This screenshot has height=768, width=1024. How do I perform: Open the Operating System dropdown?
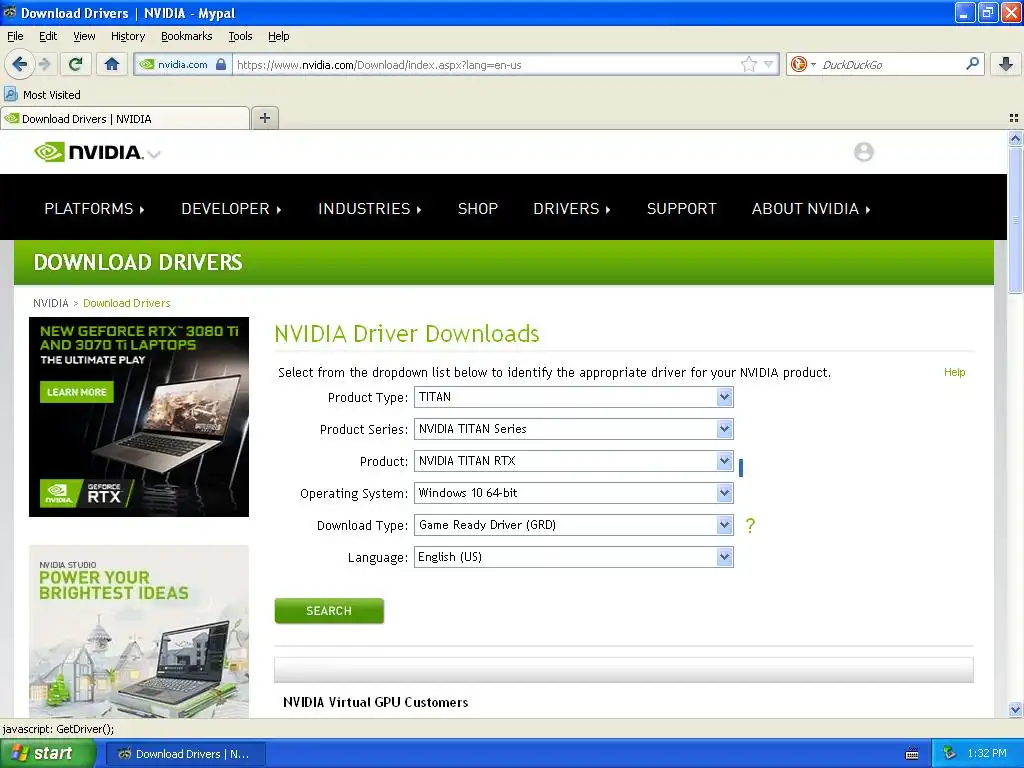point(573,493)
